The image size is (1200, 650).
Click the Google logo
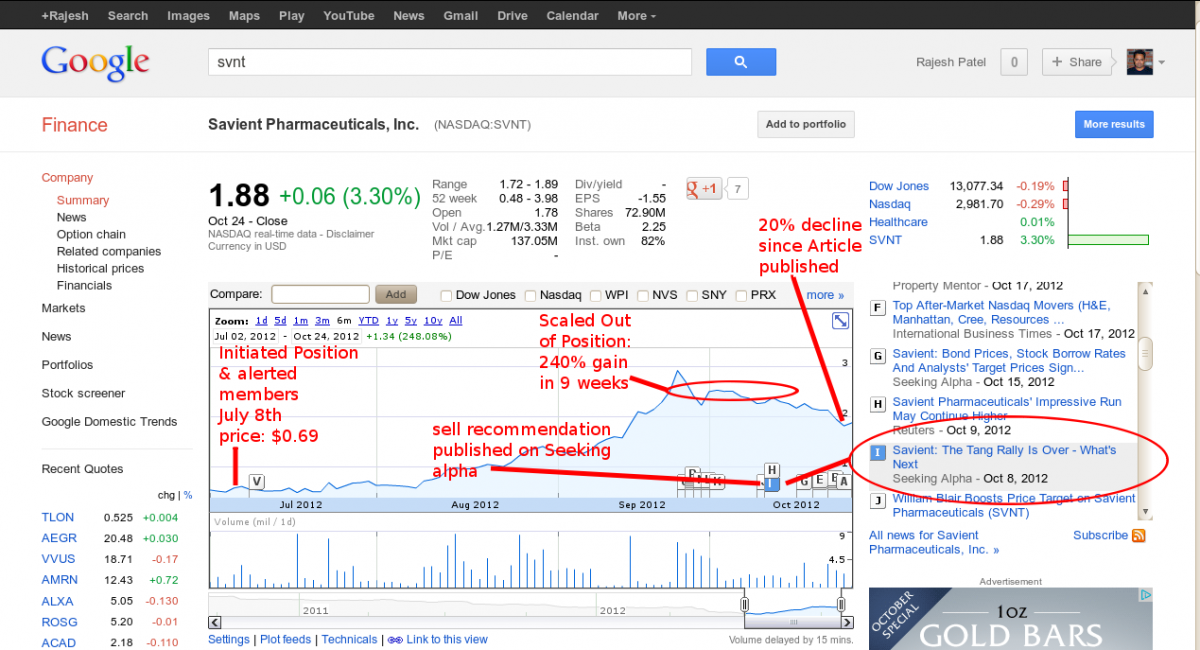[95, 63]
